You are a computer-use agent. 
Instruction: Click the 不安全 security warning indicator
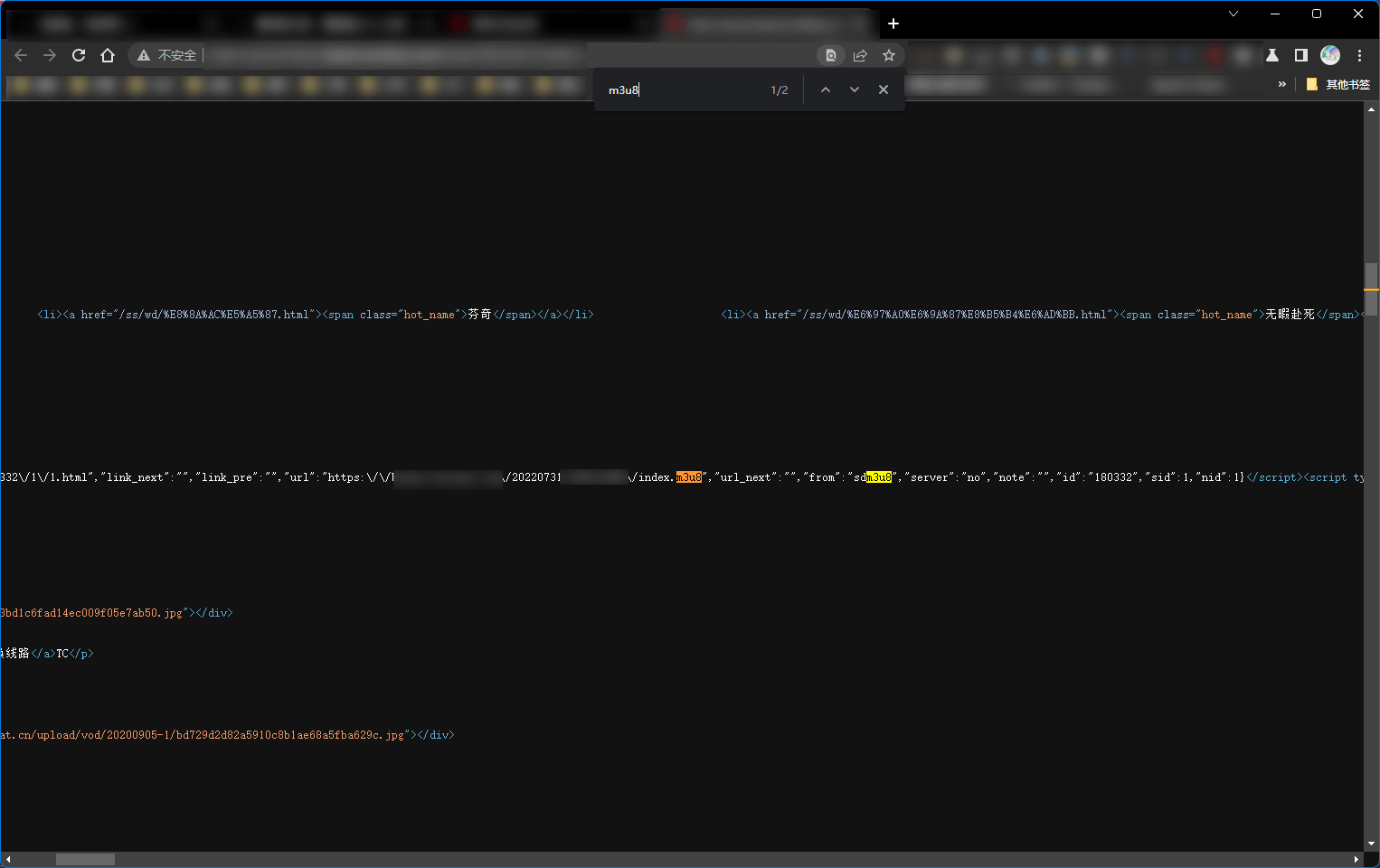[x=168, y=55]
